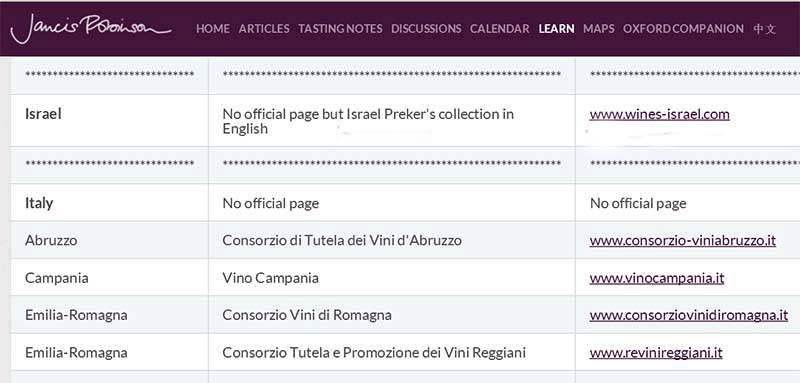
Task: Select DISCUSSIONS in the top navigation
Action: 426,29
